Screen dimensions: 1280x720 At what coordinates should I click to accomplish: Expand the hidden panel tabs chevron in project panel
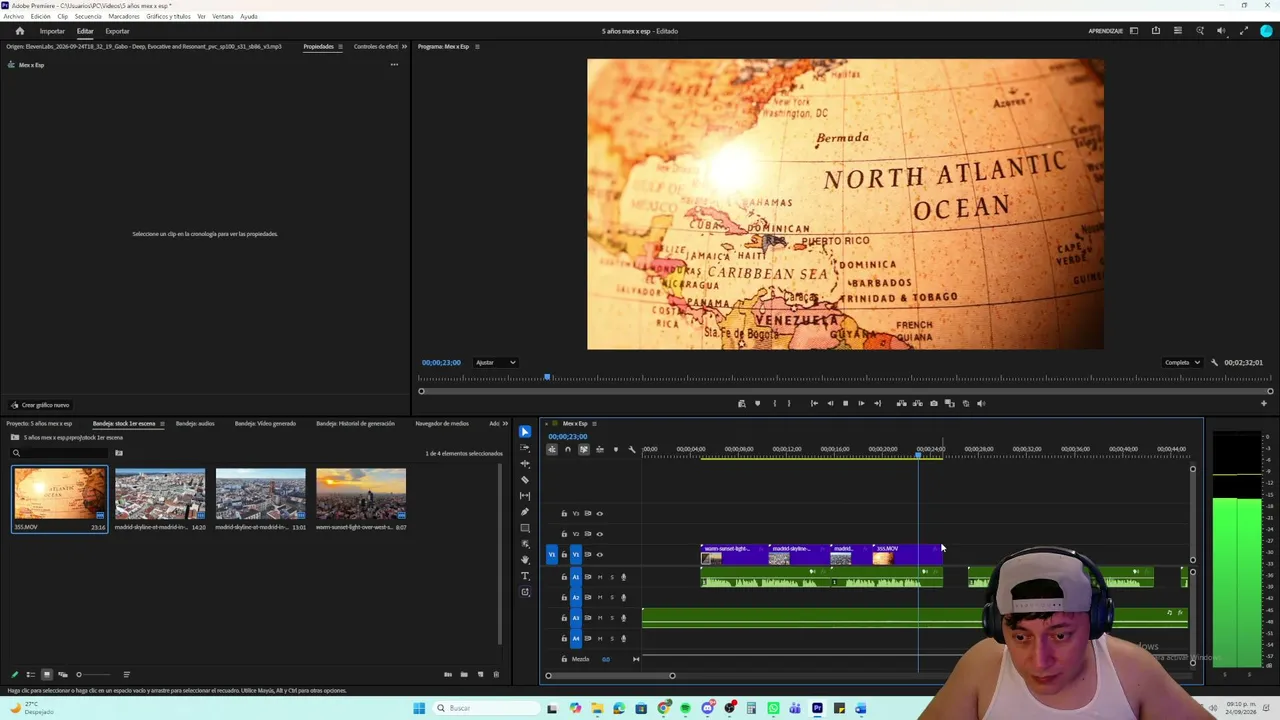tap(507, 423)
